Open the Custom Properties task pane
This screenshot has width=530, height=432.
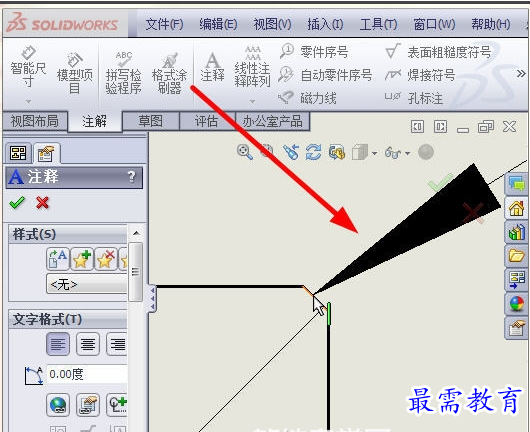[516, 328]
